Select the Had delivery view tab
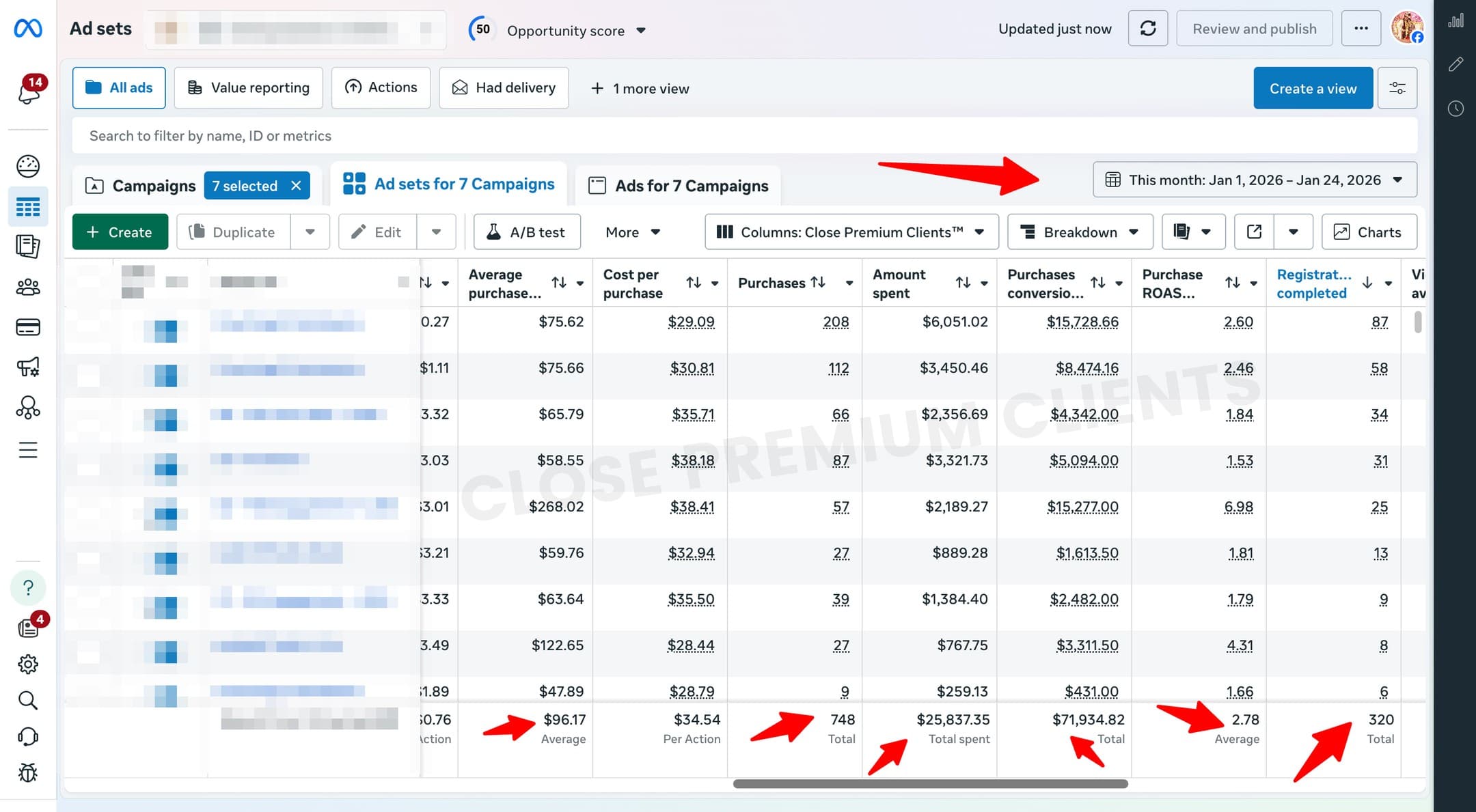This screenshot has width=1476, height=812. (x=504, y=87)
